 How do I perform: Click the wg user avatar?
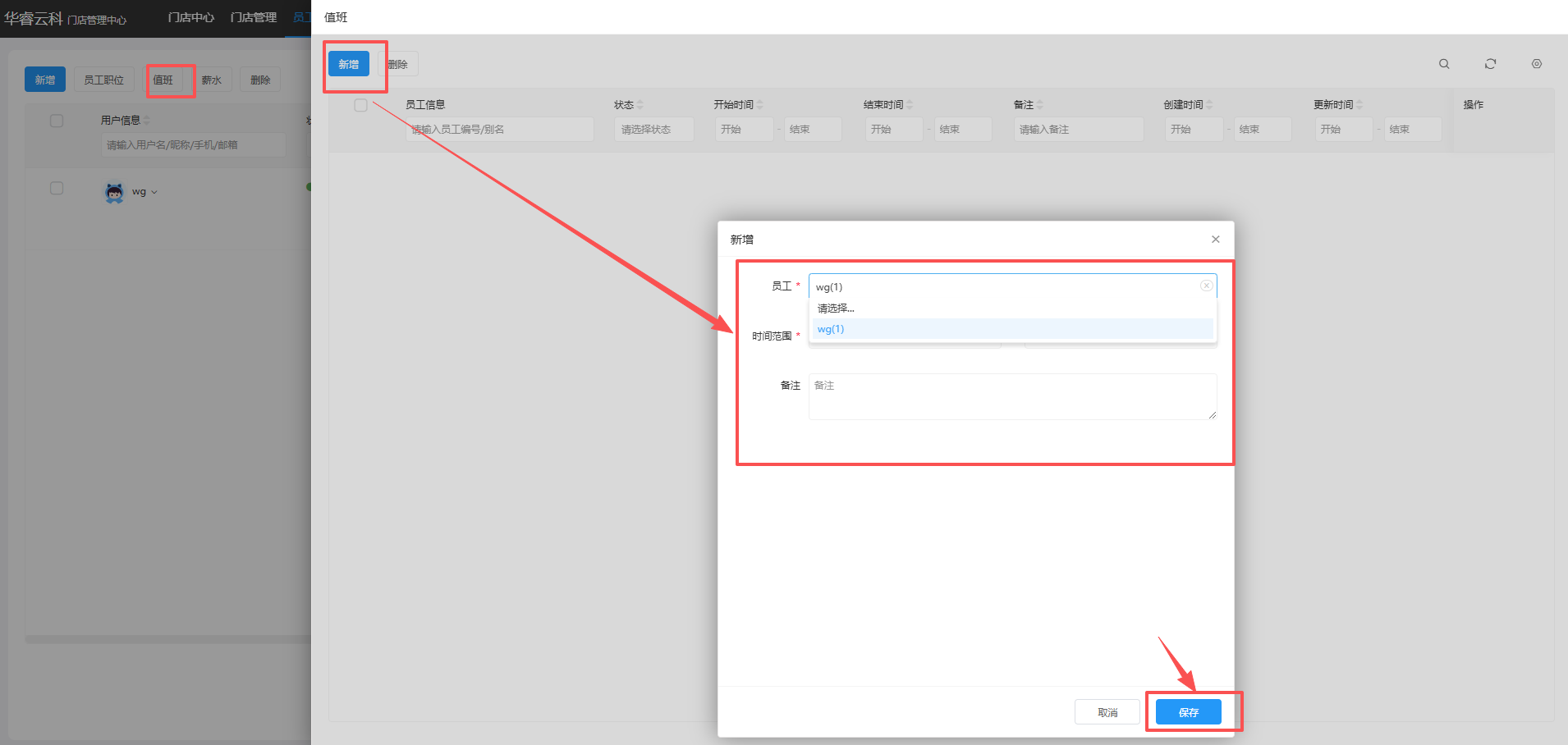coord(114,192)
